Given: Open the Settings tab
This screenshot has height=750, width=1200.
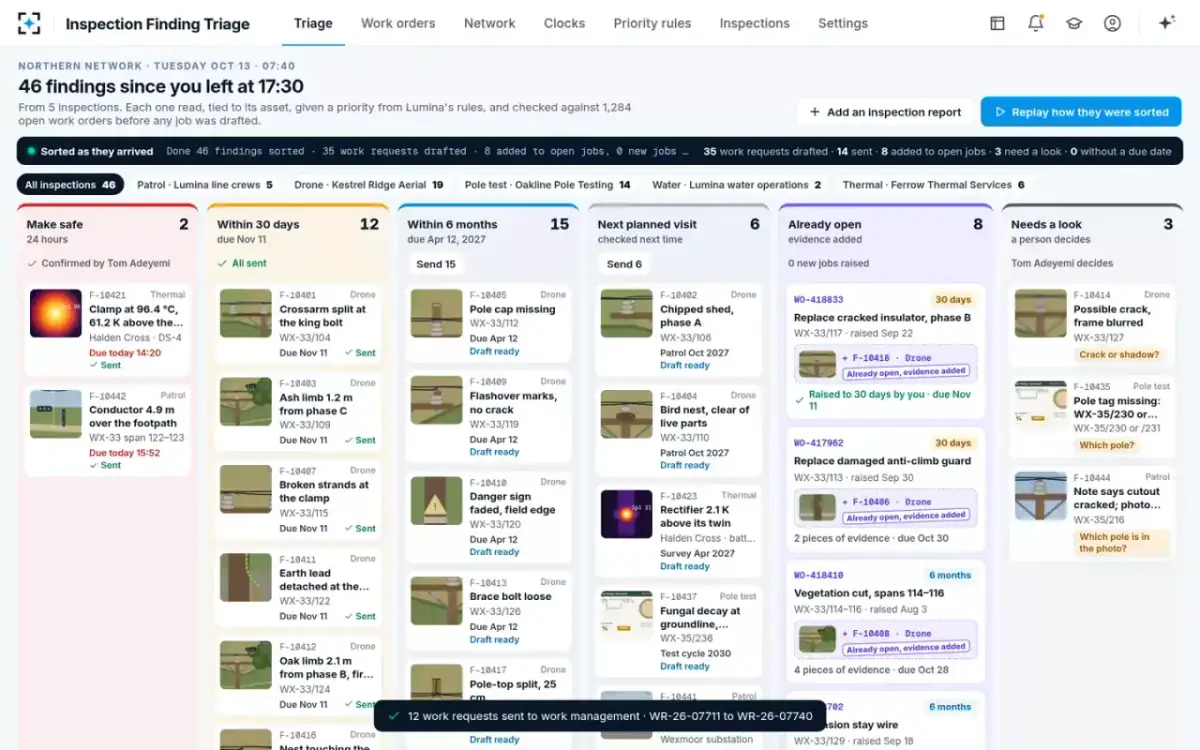Looking at the screenshot, I should point(843,23).
